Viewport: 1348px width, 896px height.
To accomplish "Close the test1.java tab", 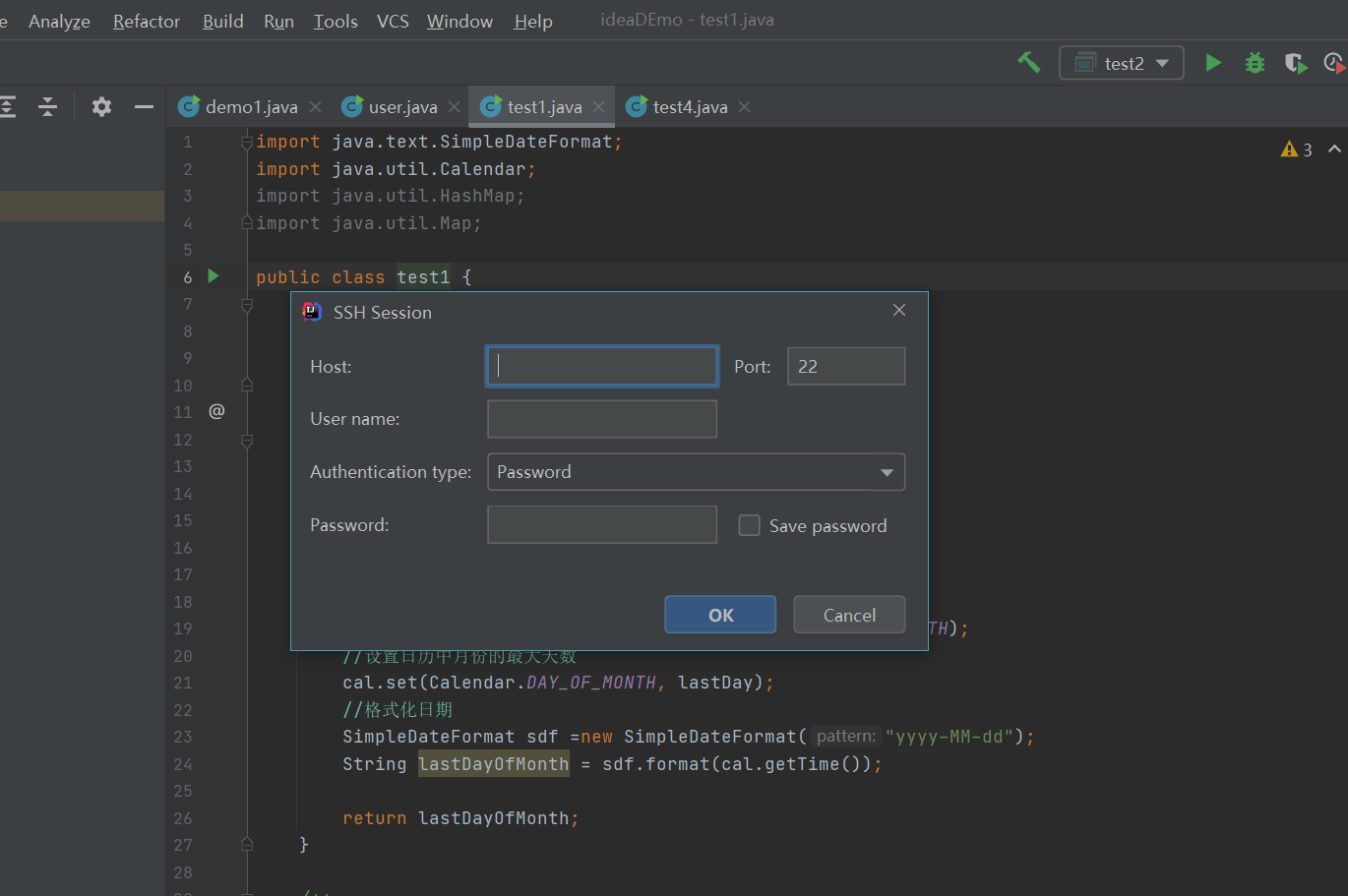I will (598, 106).
